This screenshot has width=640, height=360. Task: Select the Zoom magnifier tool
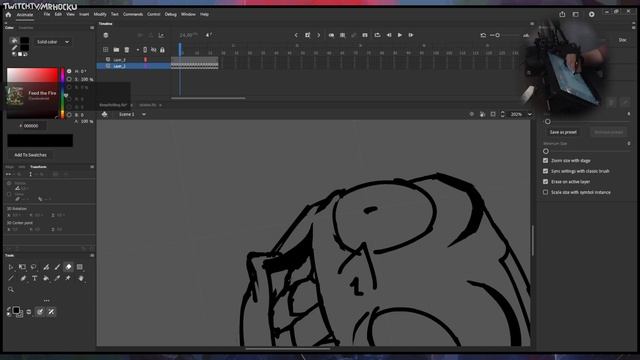tap(11, 290)
